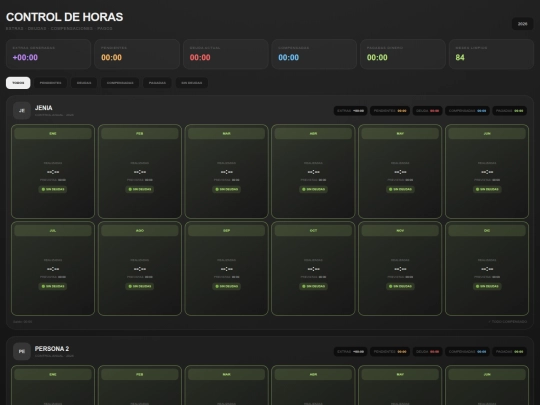Click Persona 2's Extras stat pill
Screen dimensions: 540x405
(x=350, y=352)
